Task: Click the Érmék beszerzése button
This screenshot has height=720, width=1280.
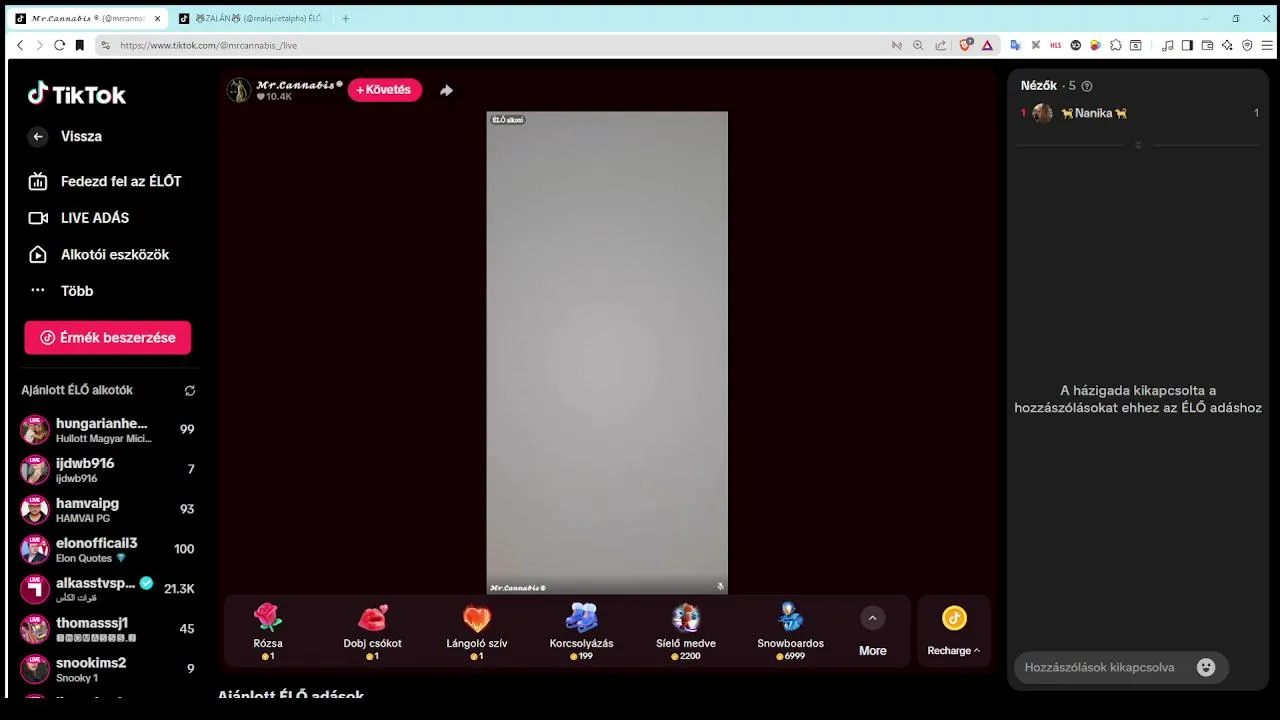Action: pyautogui.click(x=108, y=338)
